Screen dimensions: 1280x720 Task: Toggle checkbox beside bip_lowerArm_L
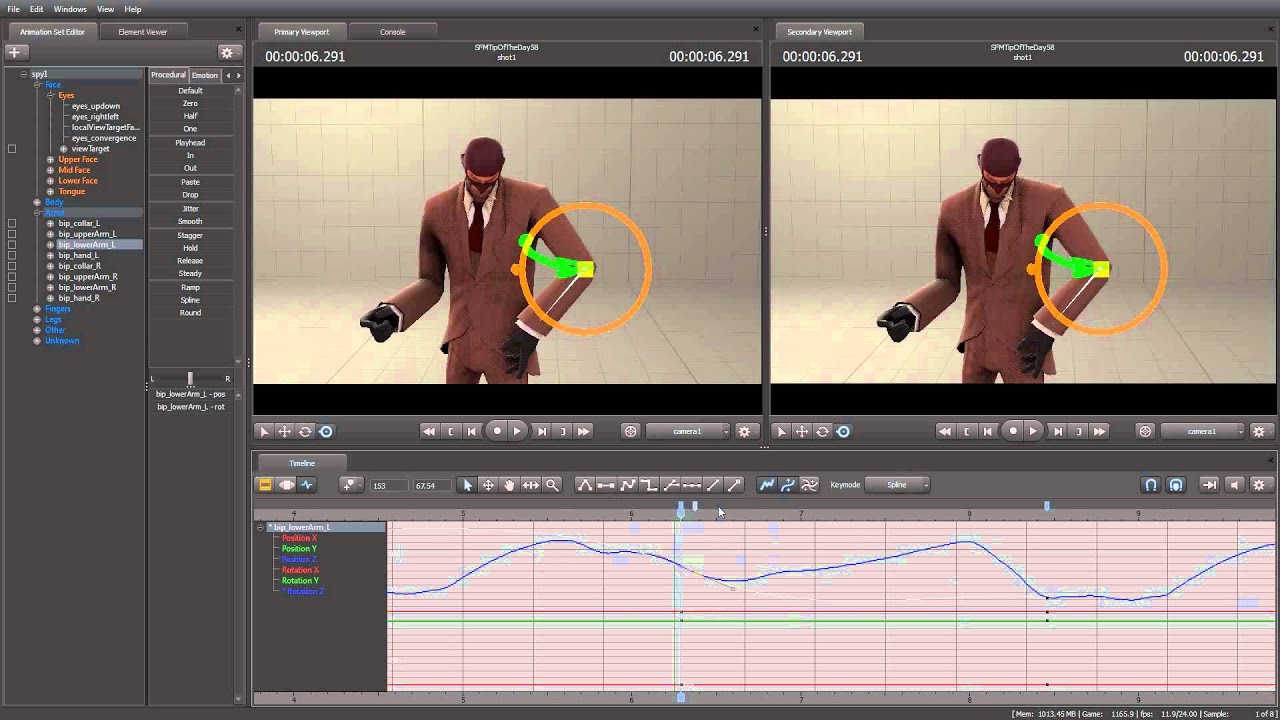[12, 245]
